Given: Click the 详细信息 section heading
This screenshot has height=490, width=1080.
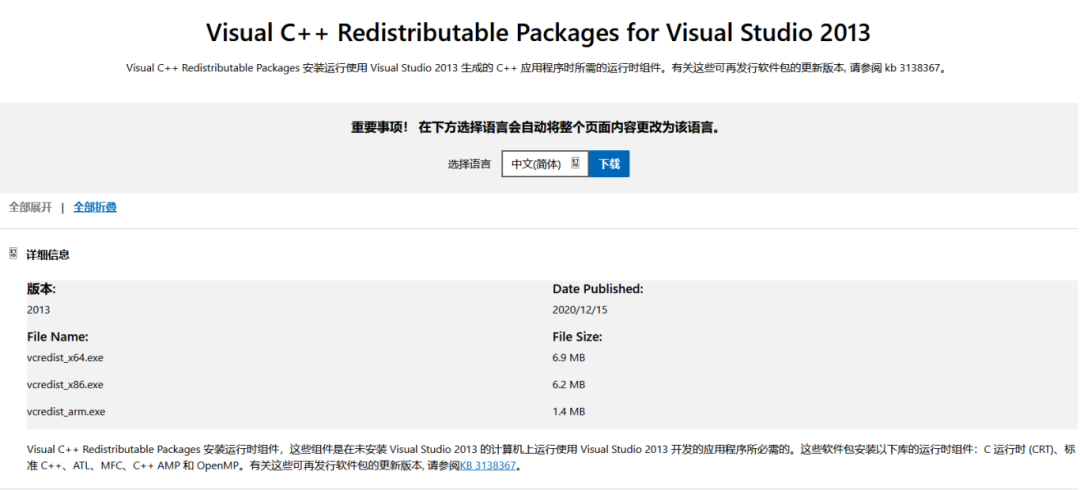Looking at the screenshot, I should tap(48, 255).
